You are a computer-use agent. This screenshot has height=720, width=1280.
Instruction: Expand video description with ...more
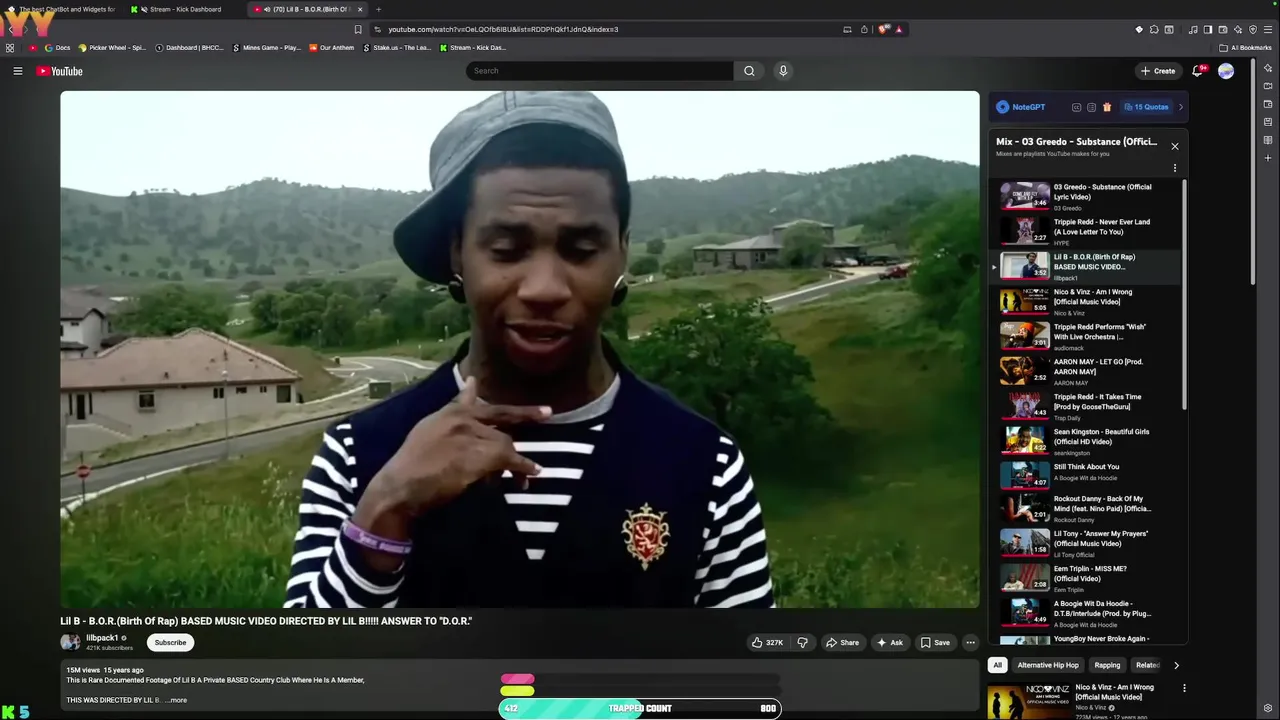click(176, 700)
